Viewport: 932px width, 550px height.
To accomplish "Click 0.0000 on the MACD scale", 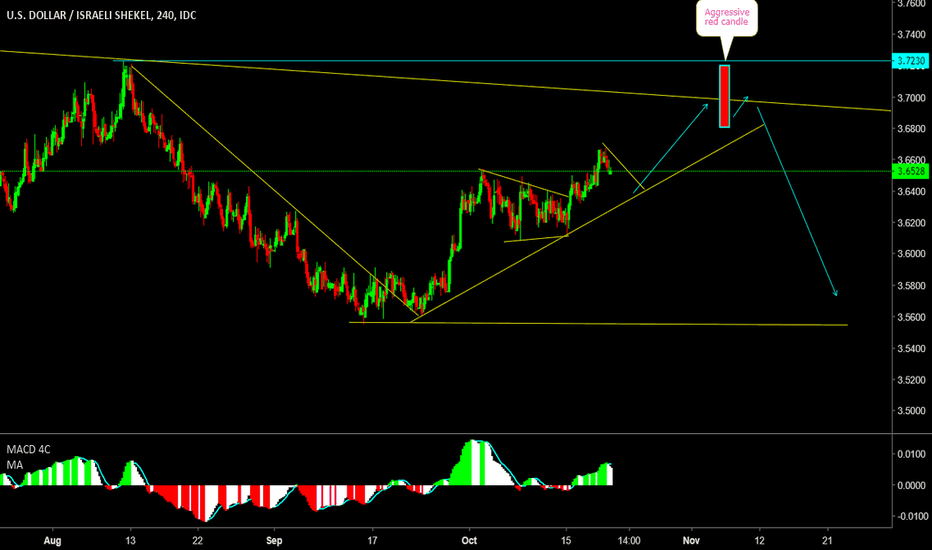I will pyautogui.click(x=911, y=486).
